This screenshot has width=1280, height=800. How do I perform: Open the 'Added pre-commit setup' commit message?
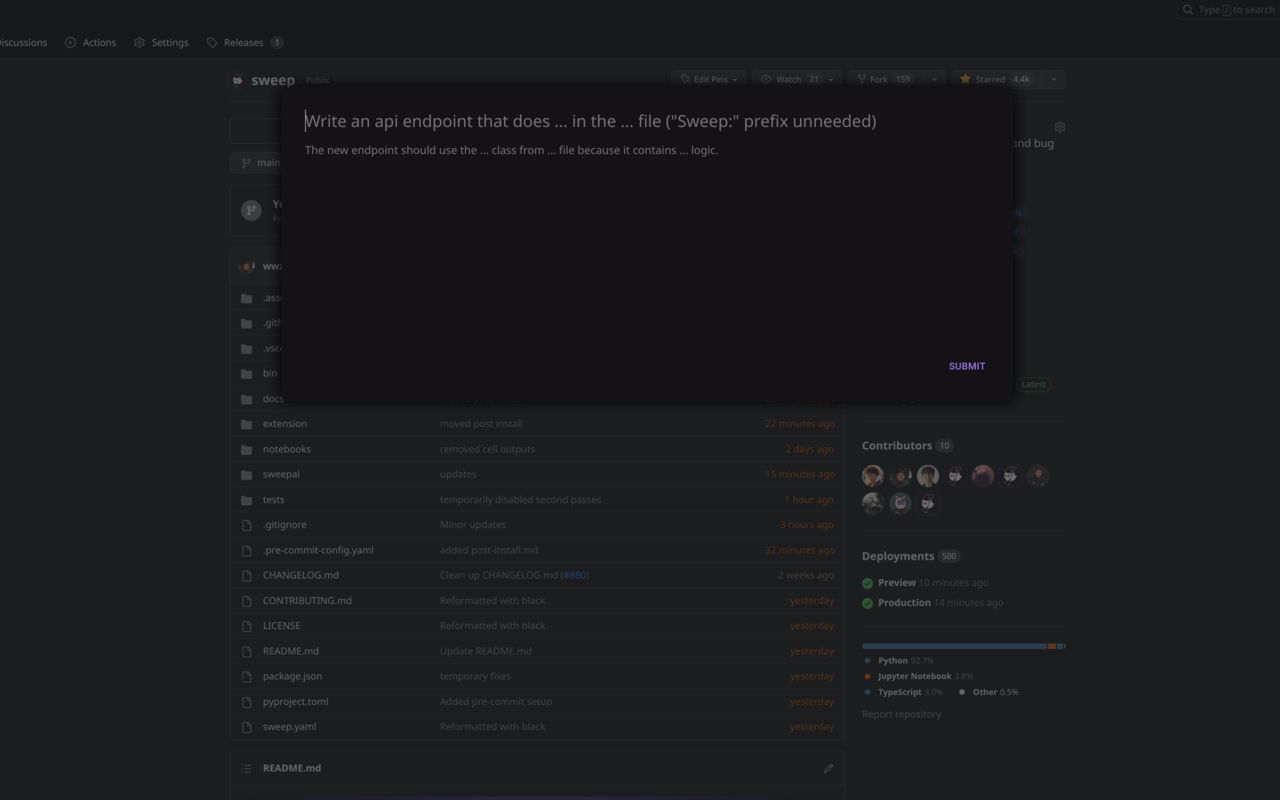[x=496, y=702]
